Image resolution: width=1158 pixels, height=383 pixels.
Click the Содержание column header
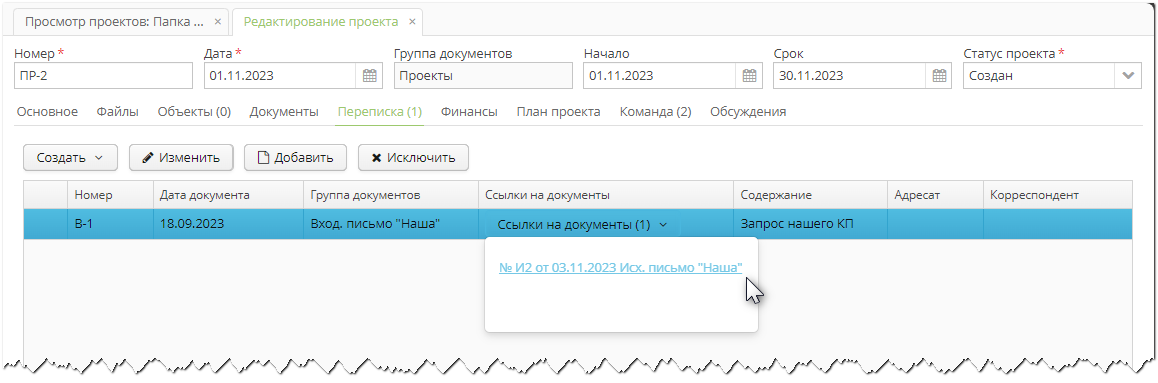[811, 195]
